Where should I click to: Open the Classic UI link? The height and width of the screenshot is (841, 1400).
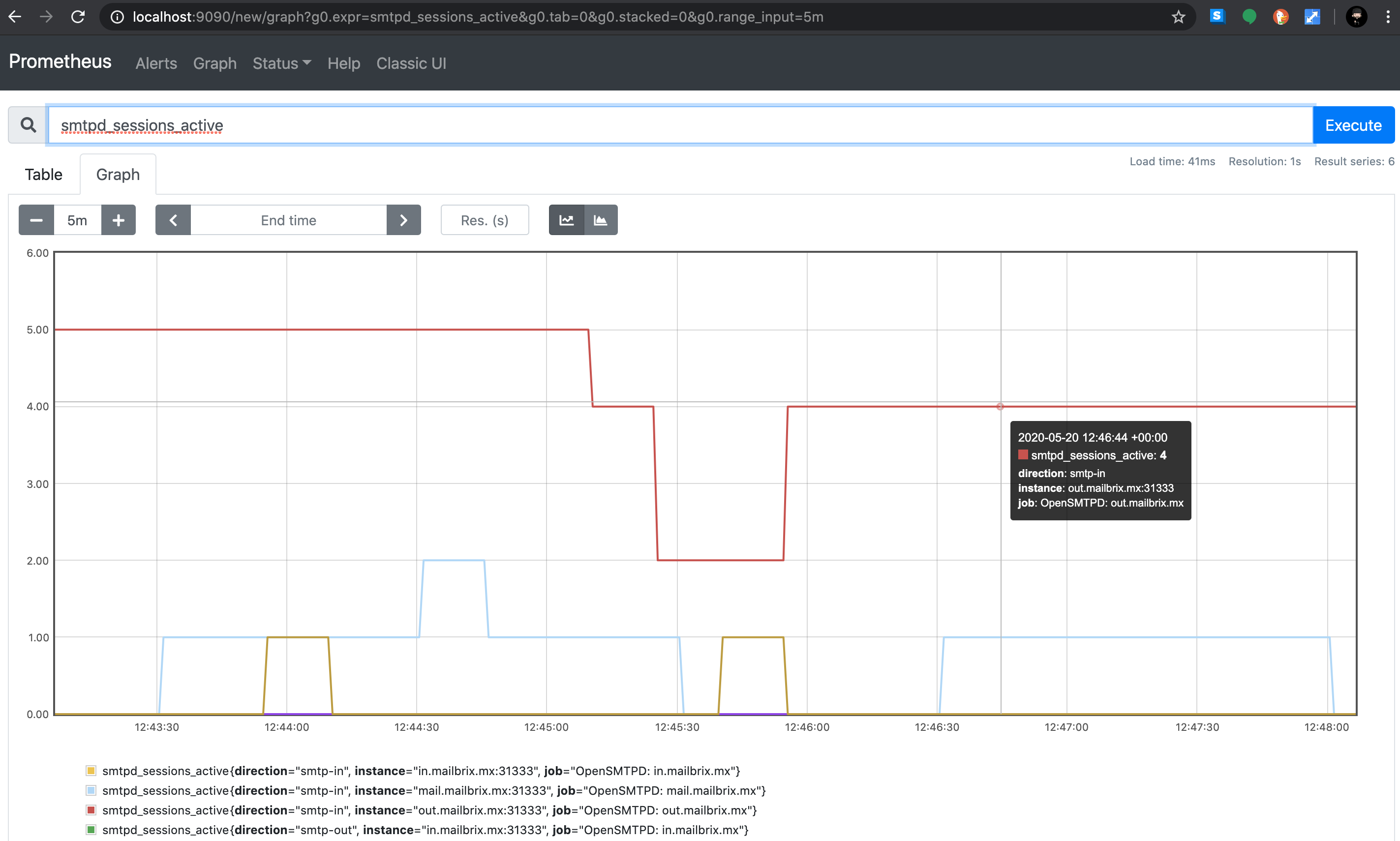point(412,63)
